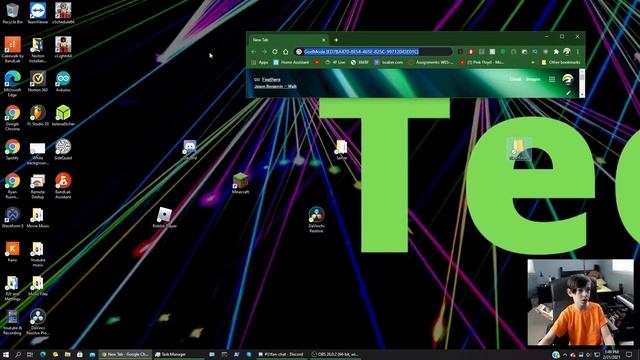
Task: Open TeamViewer desktop shortcut
Action: coord(38,13)
